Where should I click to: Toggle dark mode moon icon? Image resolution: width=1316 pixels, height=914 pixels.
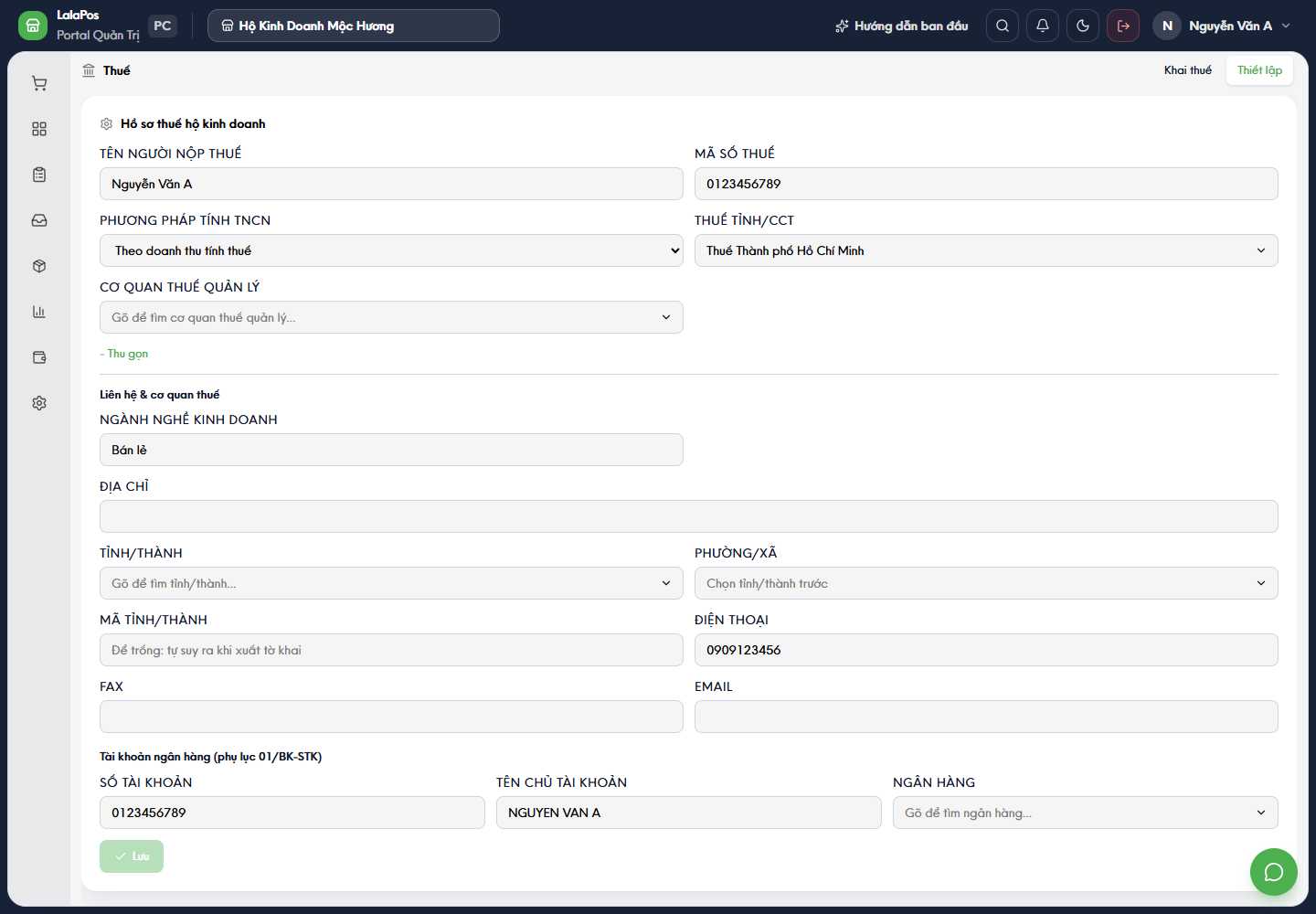tap(1083, 26)
